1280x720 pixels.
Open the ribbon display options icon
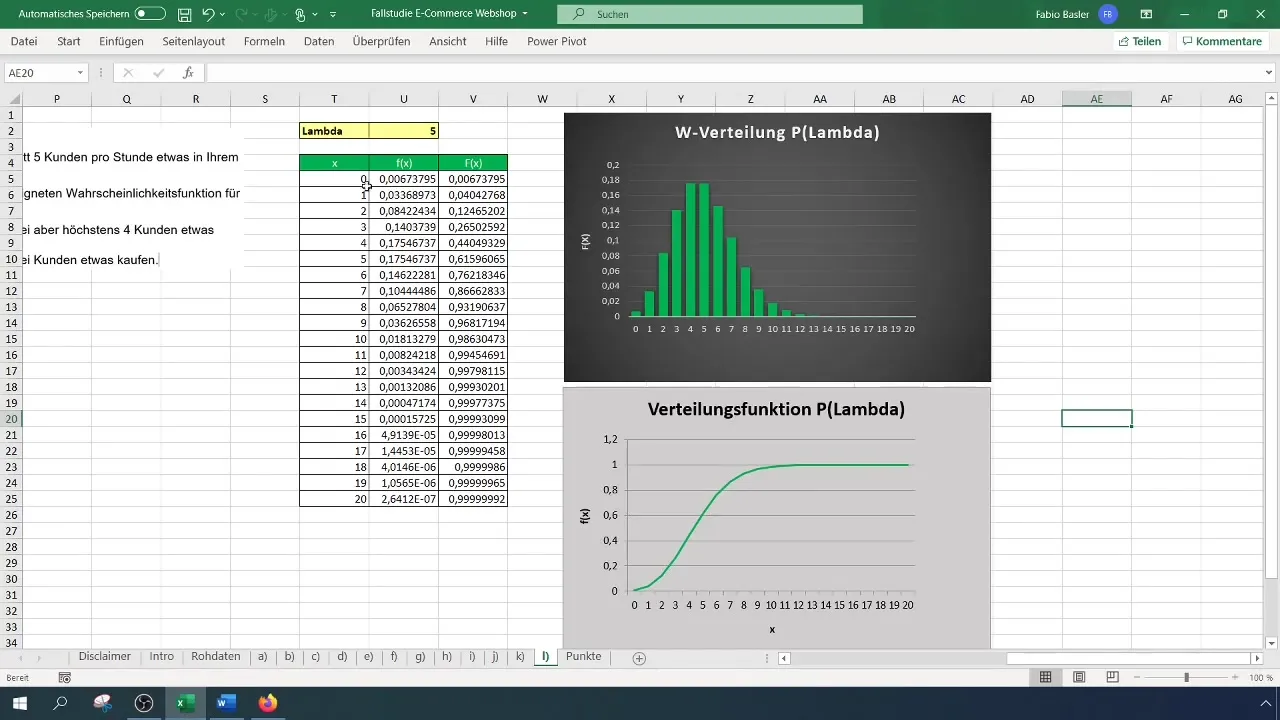pyautogui.click(x=1146, y=14)
